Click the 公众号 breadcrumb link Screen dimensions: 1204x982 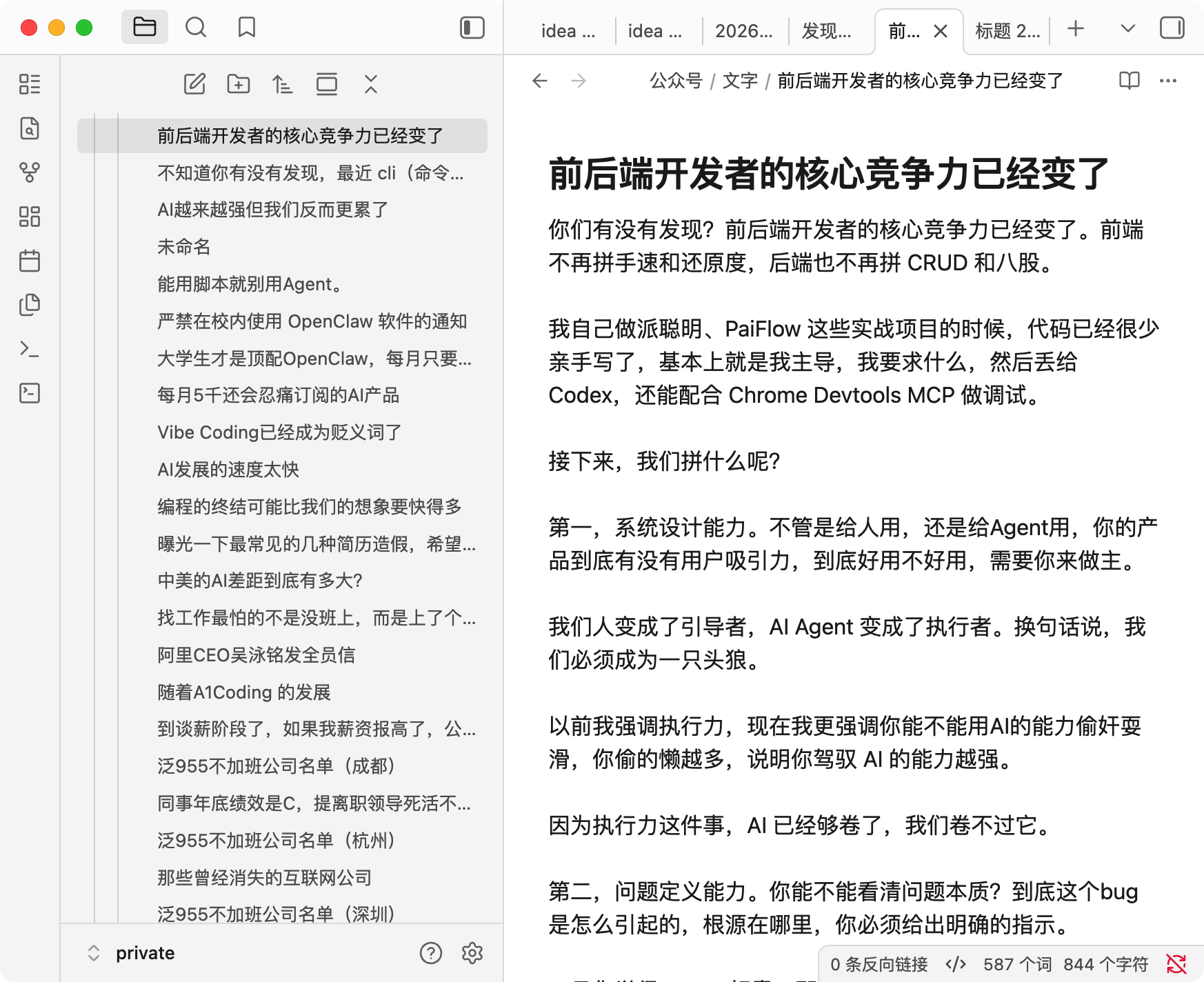(x=675, y=81)
